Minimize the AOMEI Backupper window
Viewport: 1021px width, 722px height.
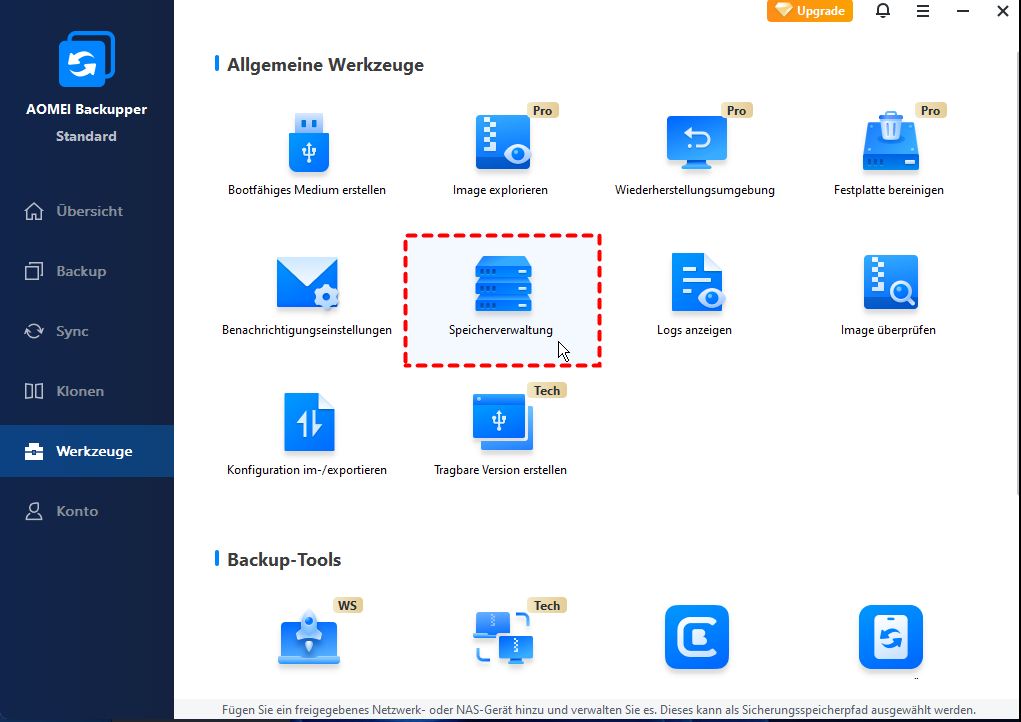tap(962, 11)
